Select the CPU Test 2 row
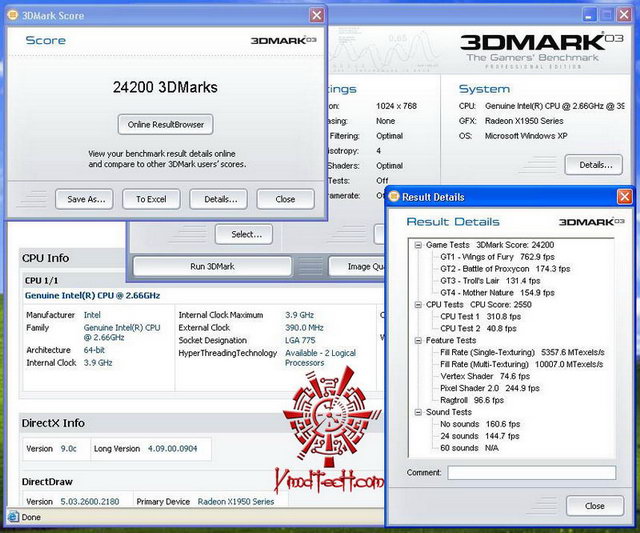The image size is (640, 533). 478,329
